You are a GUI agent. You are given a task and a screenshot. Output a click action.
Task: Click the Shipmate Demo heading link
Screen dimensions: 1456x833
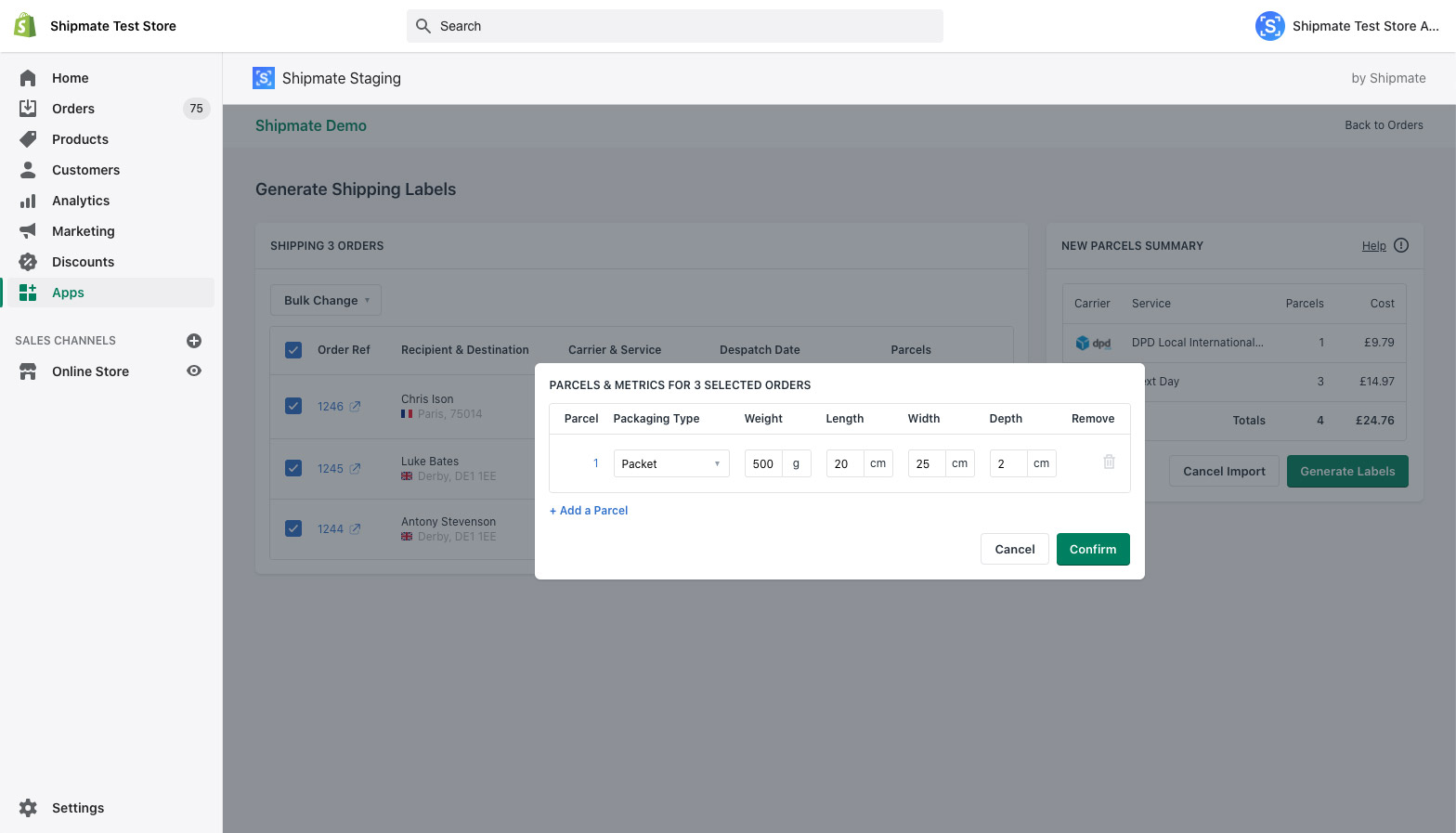311,125
